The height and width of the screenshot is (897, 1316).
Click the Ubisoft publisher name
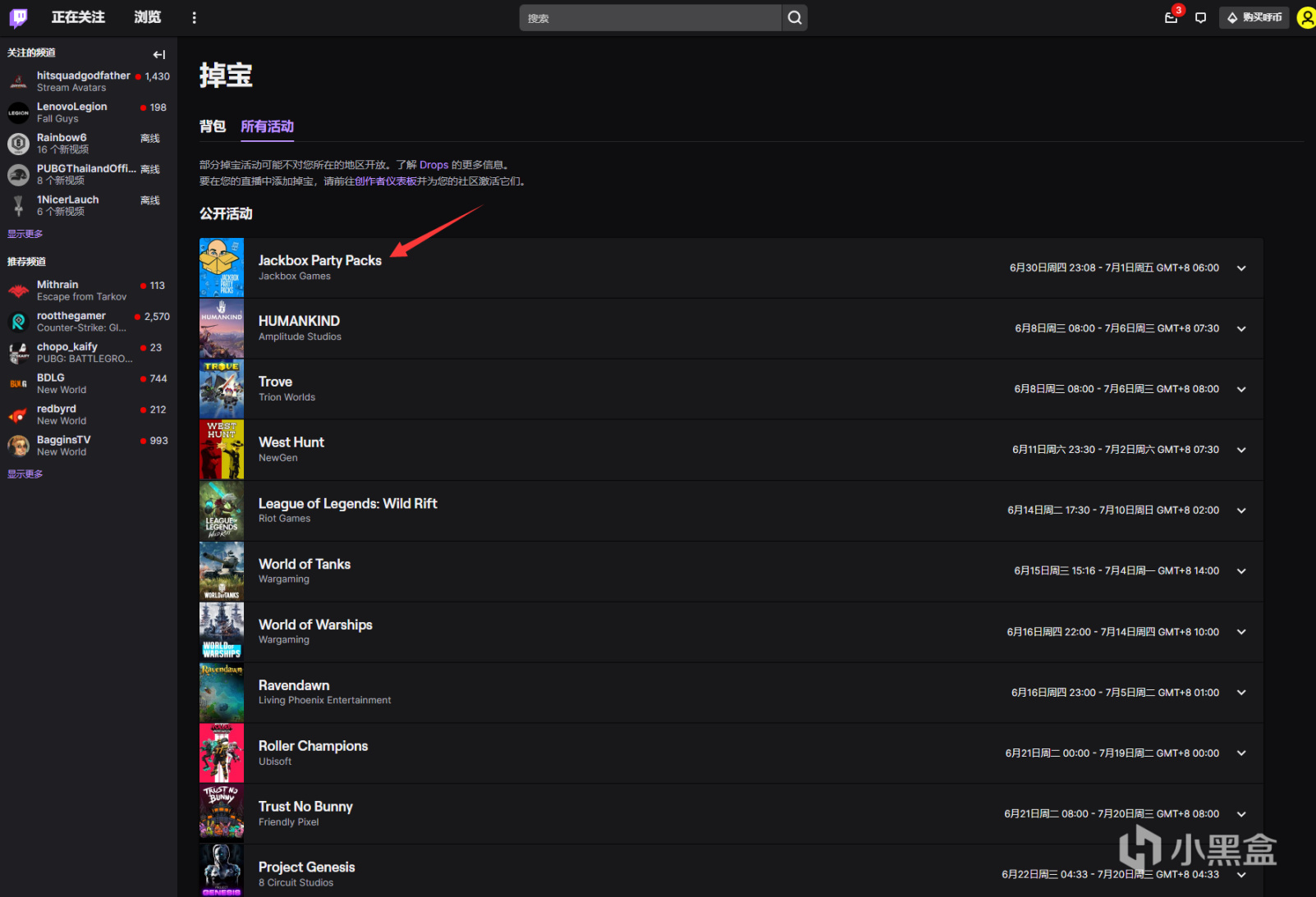click(x=275, y=762)
